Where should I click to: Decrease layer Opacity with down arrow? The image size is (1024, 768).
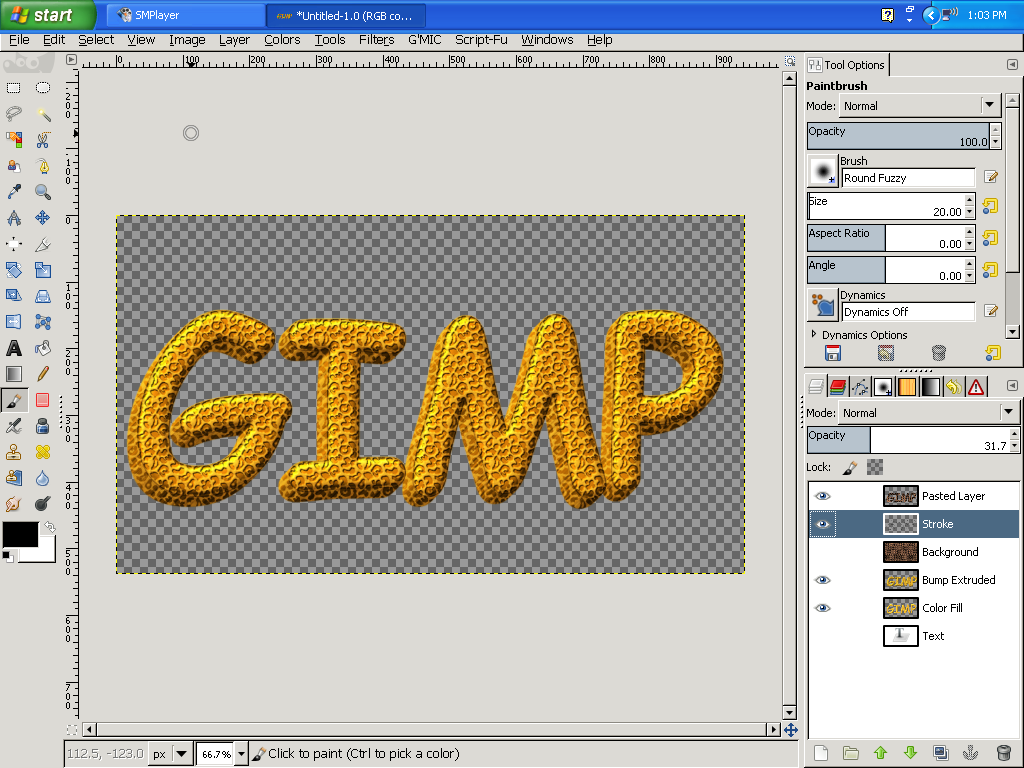click(x=1014, y=447)
